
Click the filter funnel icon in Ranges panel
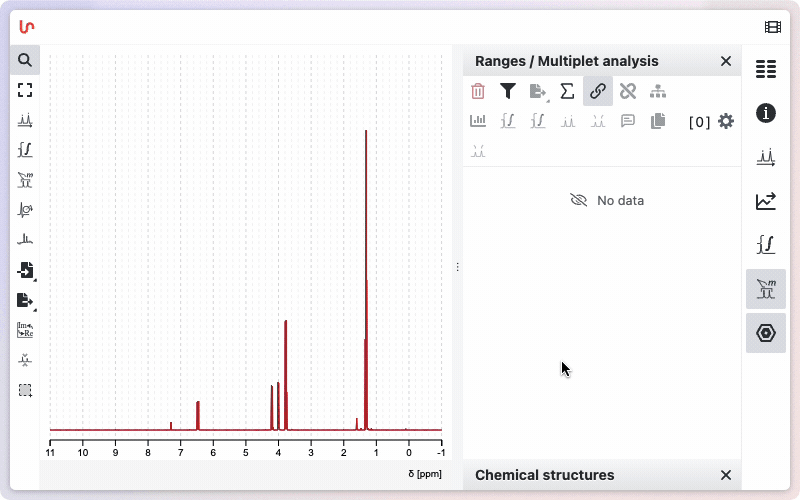[508, 91]
